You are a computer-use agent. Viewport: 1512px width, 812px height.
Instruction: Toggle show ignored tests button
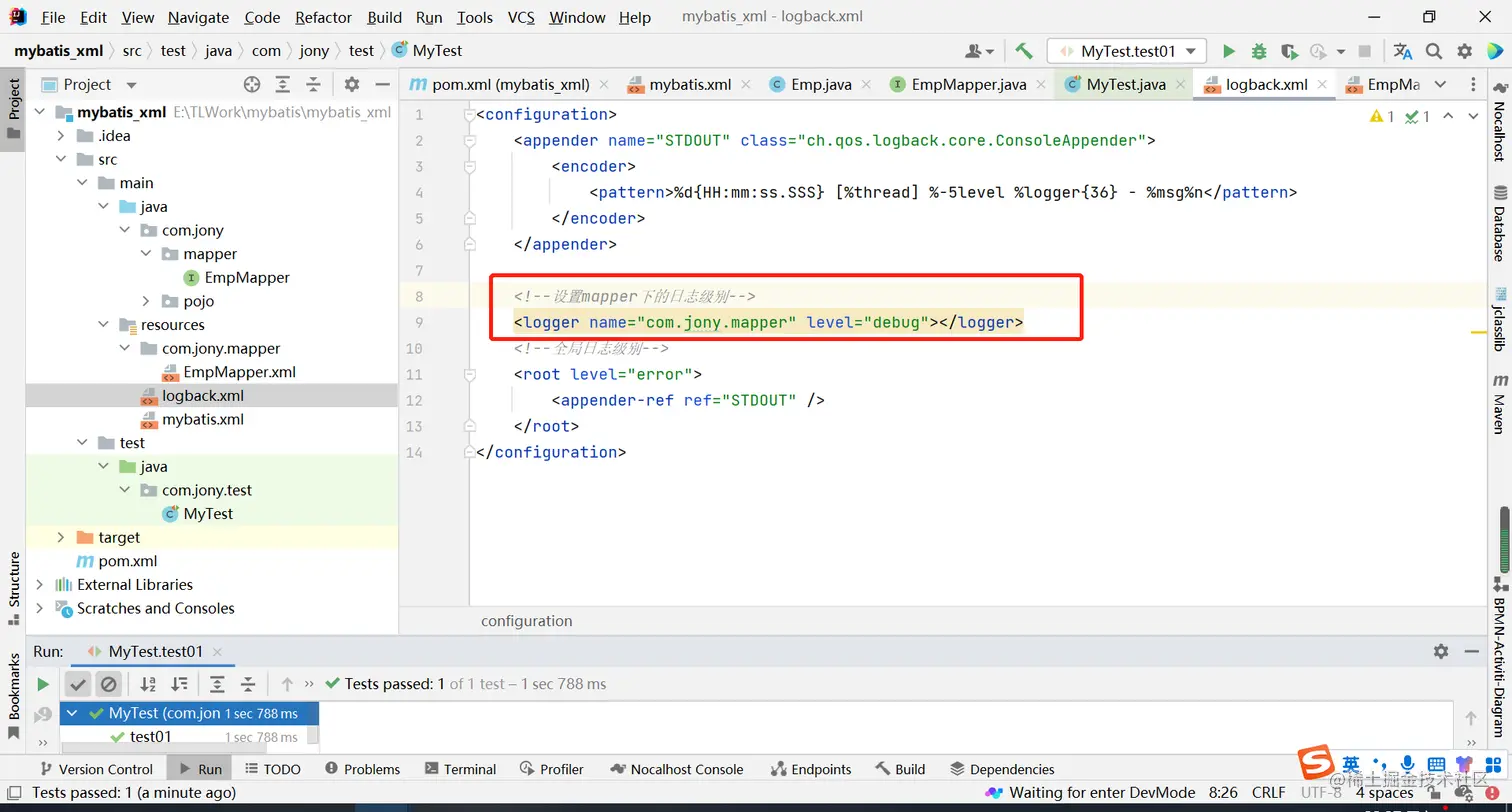coord(109,684)
